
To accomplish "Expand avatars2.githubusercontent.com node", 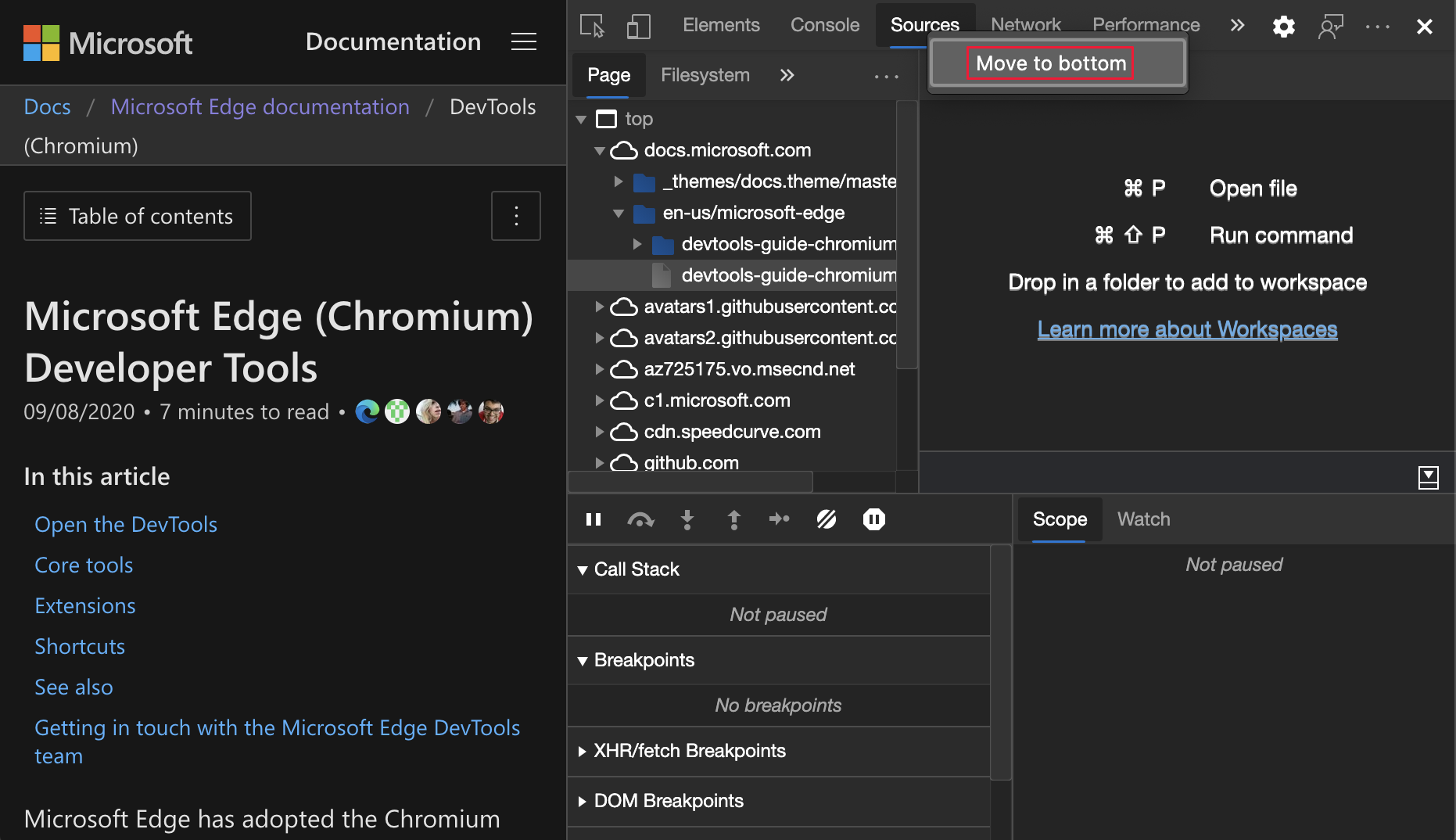I will click(600, 338).
